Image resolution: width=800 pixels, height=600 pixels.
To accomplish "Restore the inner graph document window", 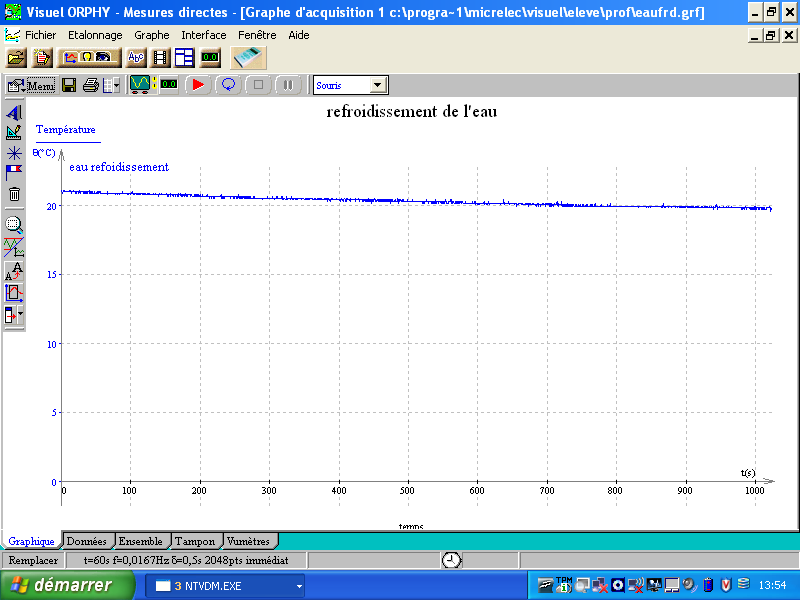I will [771, 35].
